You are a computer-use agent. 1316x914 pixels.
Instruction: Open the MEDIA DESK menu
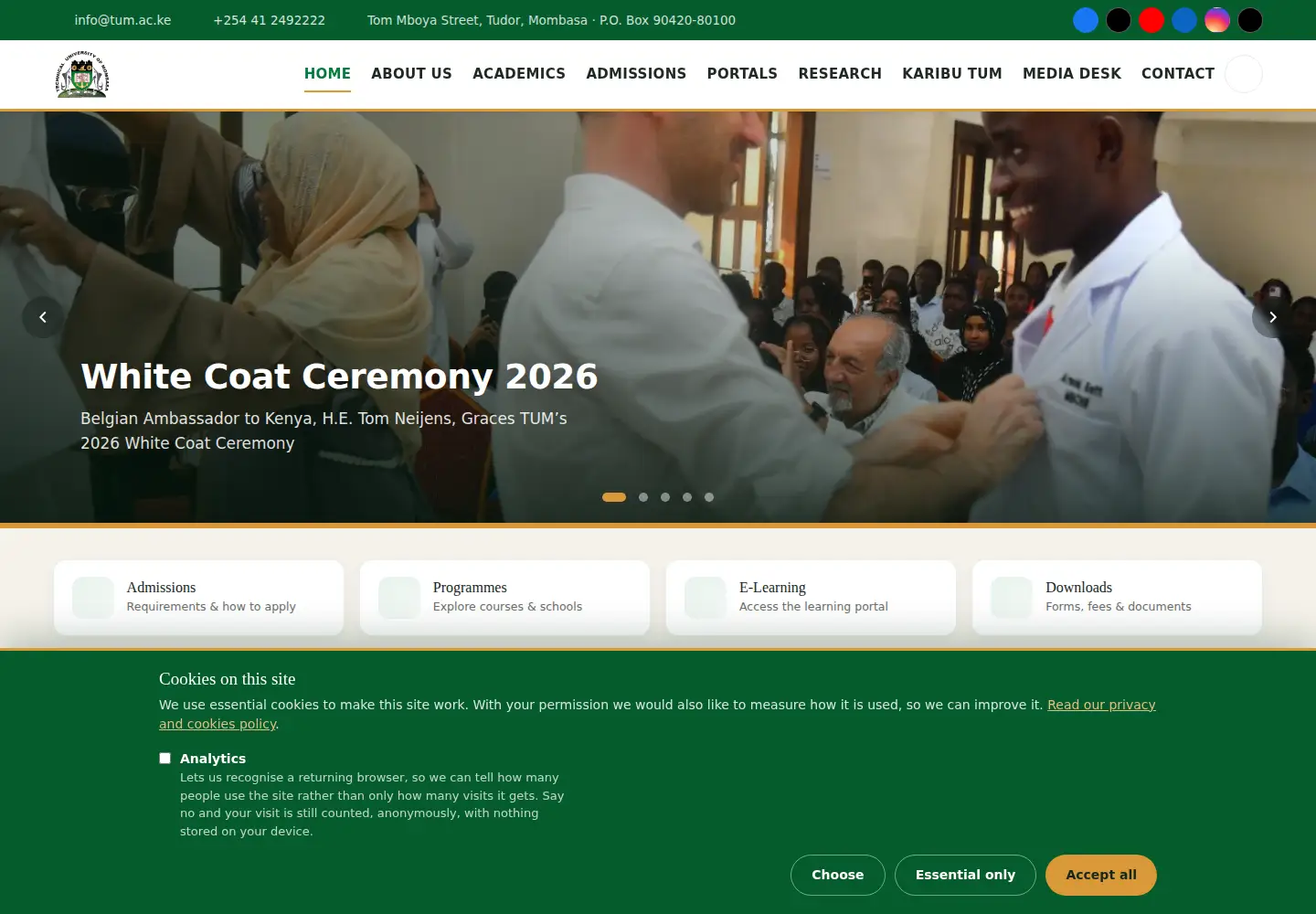tap(1072, 74)
